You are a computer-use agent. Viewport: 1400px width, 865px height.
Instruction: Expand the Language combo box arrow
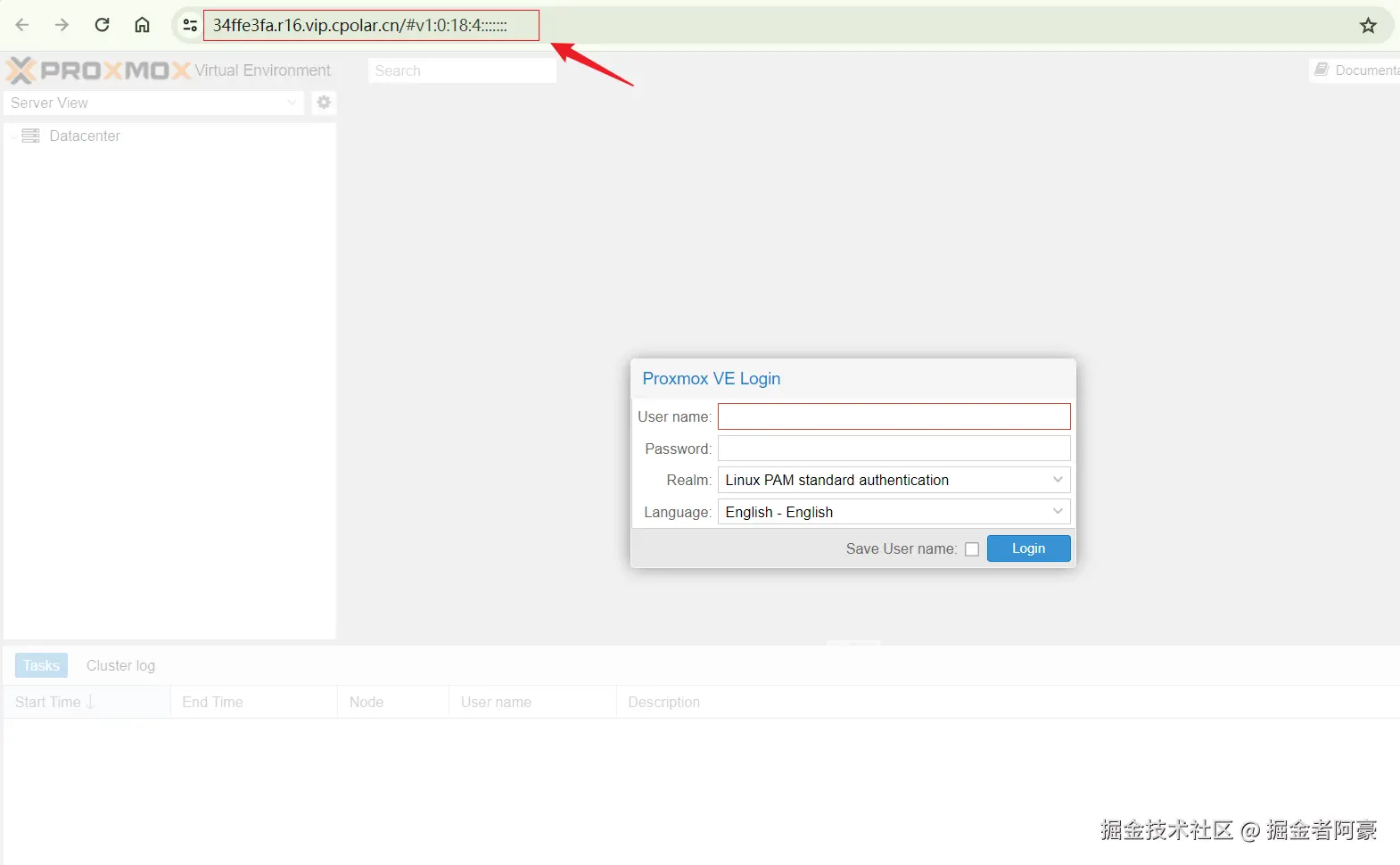1058,512
